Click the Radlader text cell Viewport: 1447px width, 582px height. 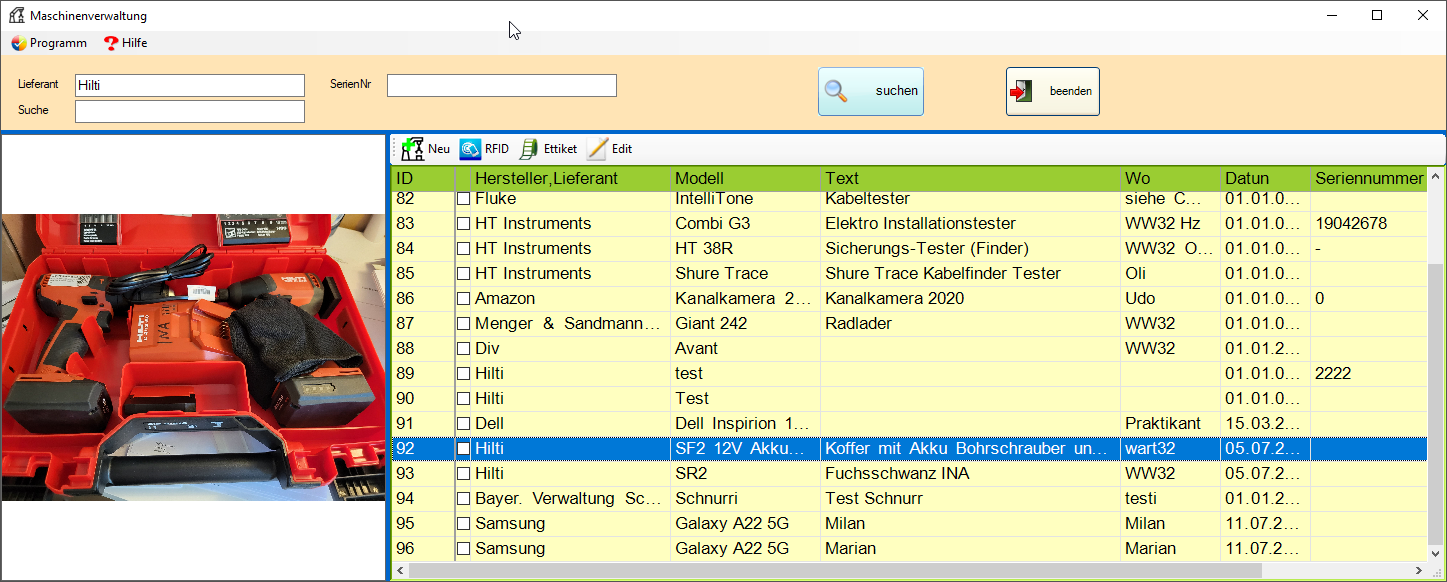(x=970, y=324)
